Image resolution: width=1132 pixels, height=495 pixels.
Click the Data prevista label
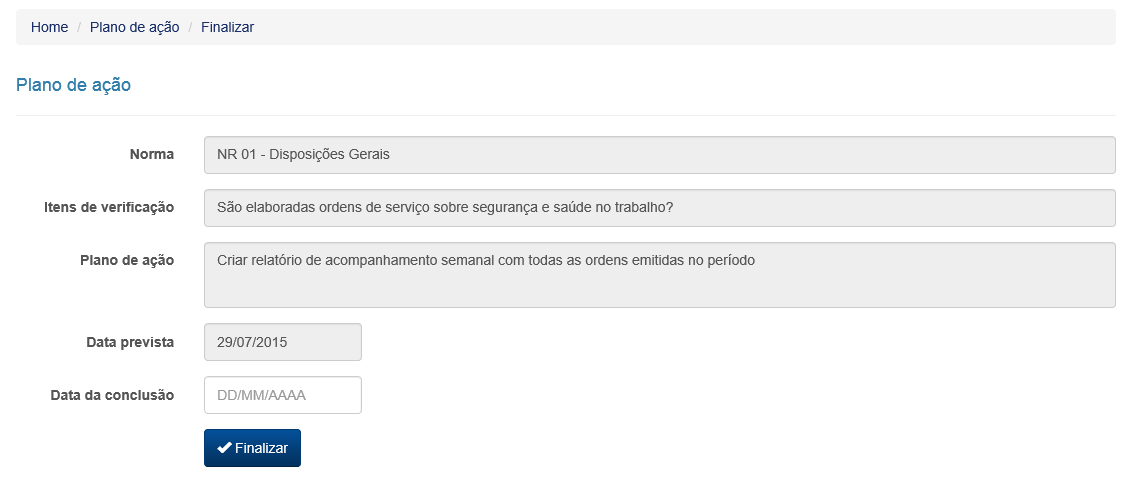(130, 342)
